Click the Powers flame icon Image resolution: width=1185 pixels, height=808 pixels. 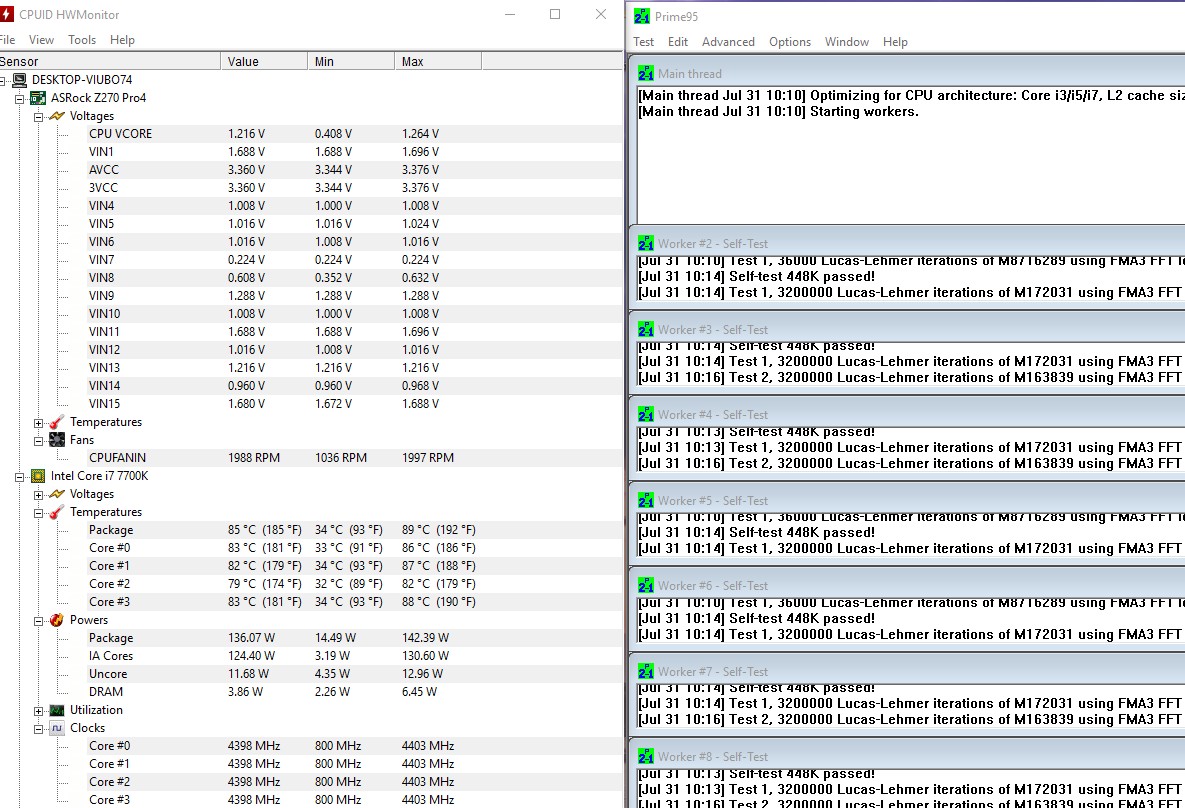pyautogui.click(x=57, y=620)
